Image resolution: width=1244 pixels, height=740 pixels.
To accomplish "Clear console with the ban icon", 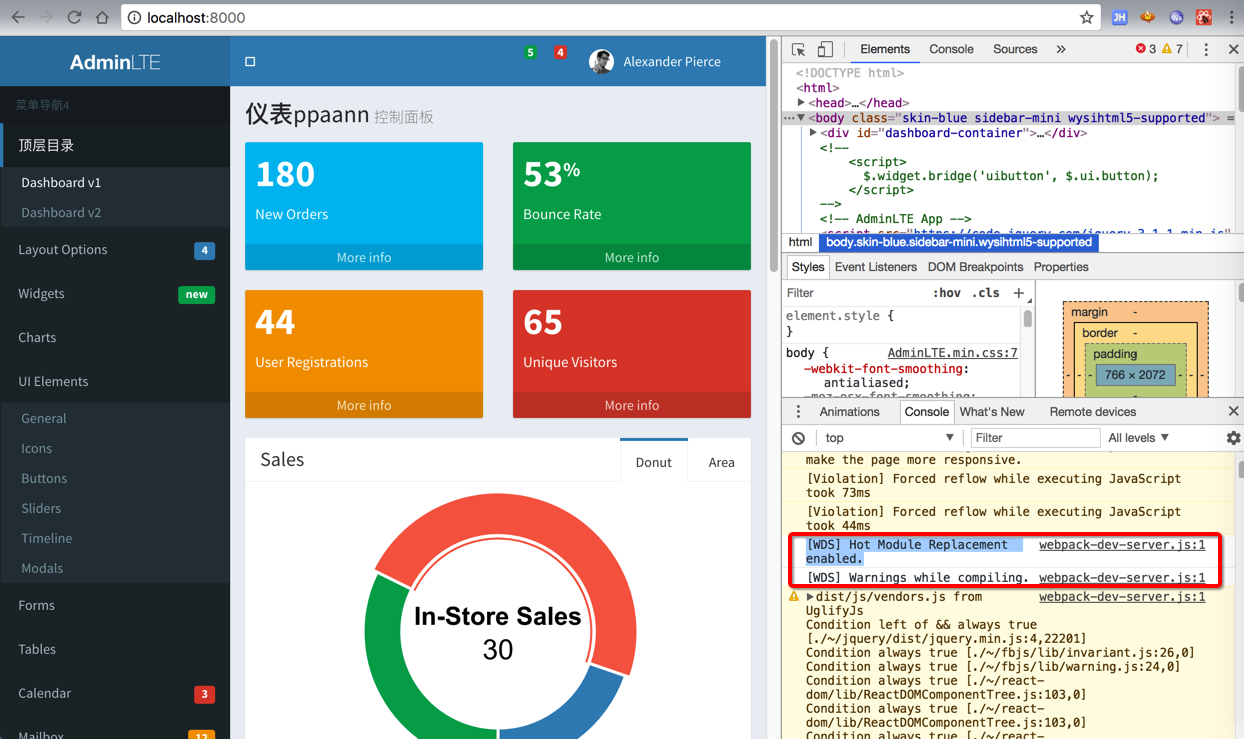I will point(798,438).
